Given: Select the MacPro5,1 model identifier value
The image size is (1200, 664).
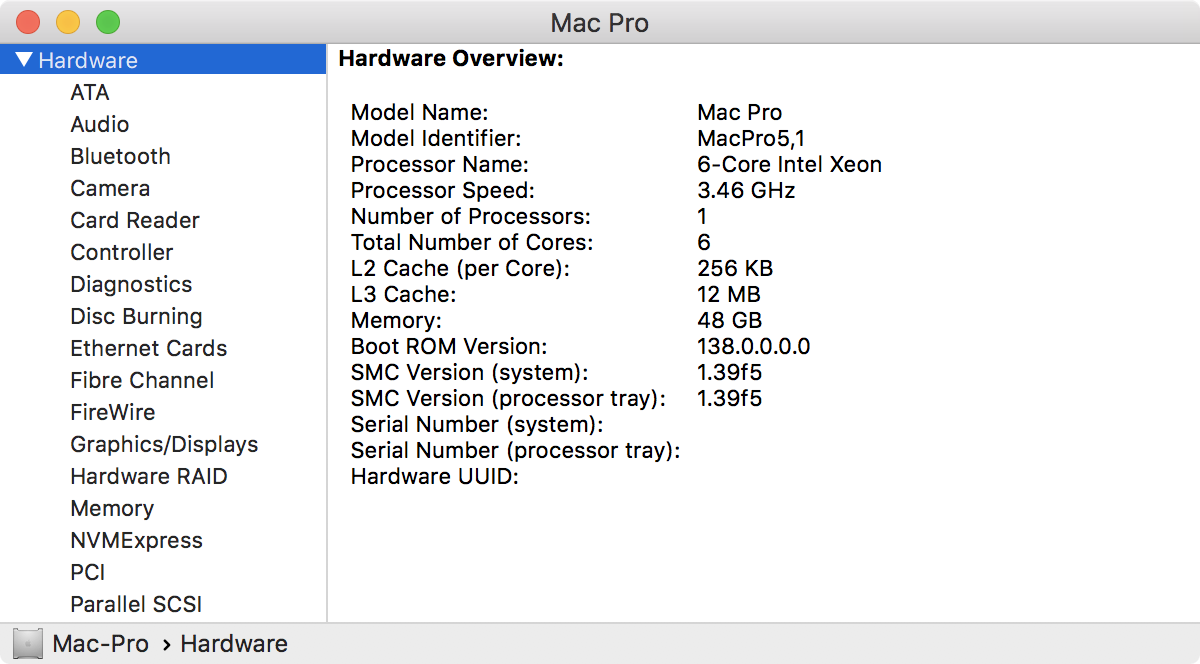Looking at the screenshot, I should point(751,138).
